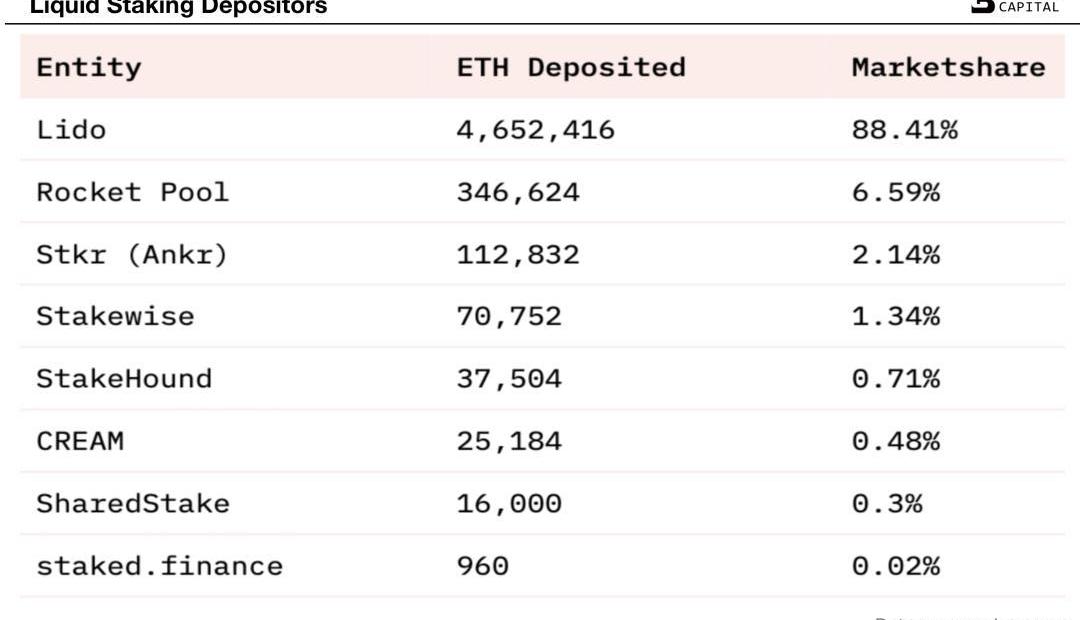Click the Stakewise entity name
The height and width of the screenshot is (620, 1080).
115,317
